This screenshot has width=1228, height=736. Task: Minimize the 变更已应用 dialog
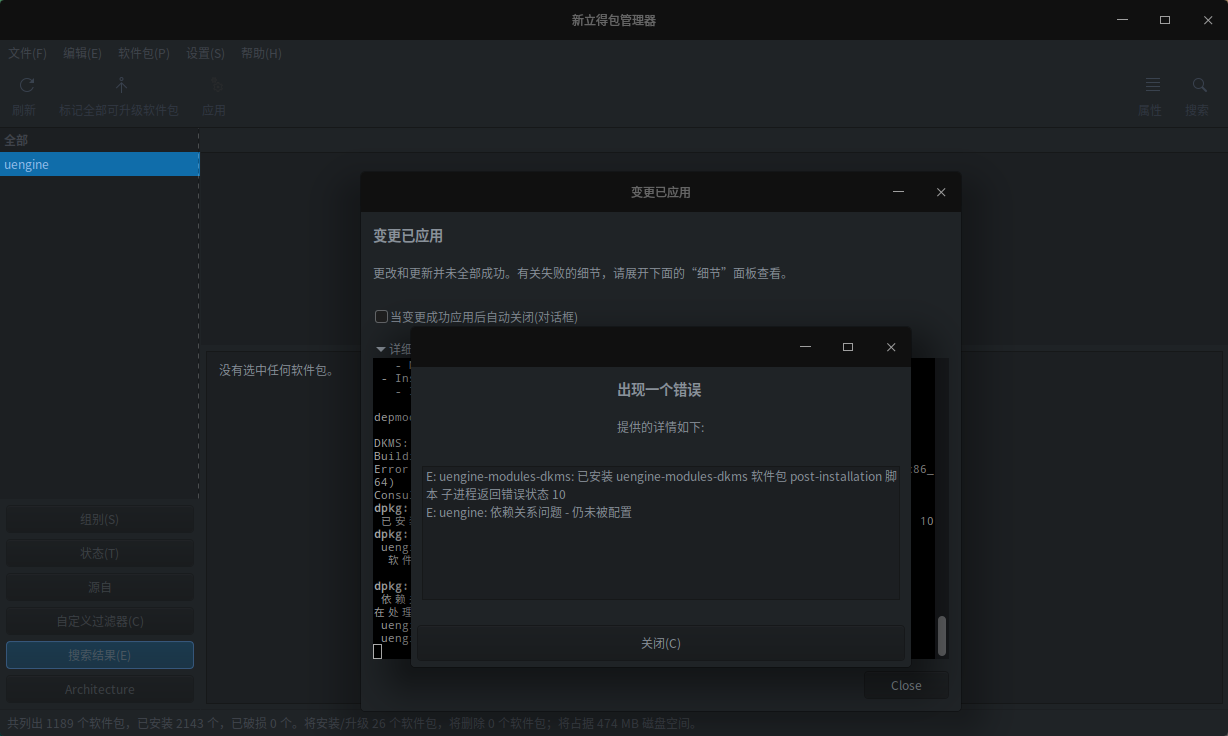point(899,192)
